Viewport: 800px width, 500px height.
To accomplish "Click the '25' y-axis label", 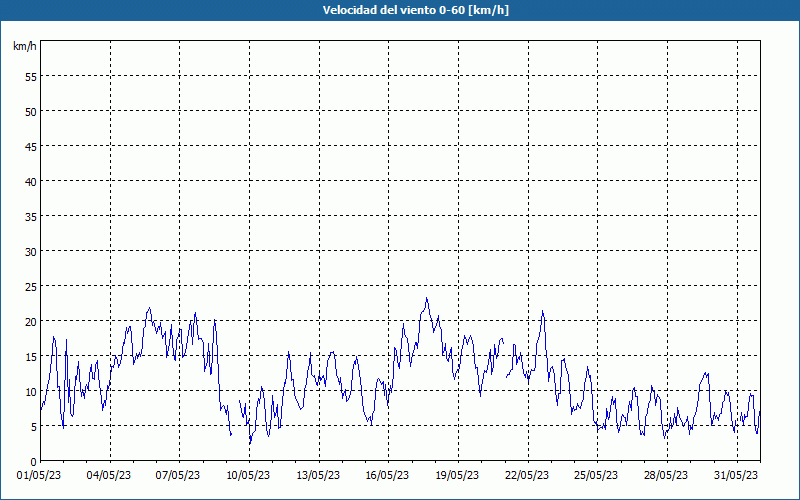I will pos(31,287).
